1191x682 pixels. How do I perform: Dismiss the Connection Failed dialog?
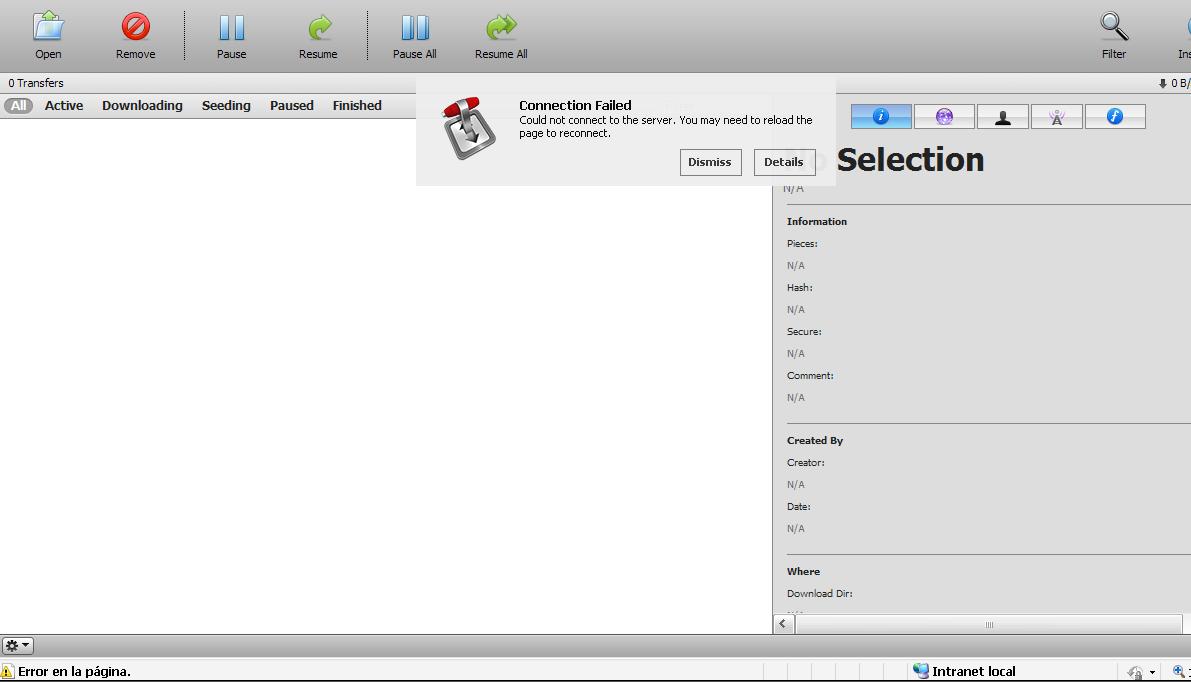[x=710, y=162]
